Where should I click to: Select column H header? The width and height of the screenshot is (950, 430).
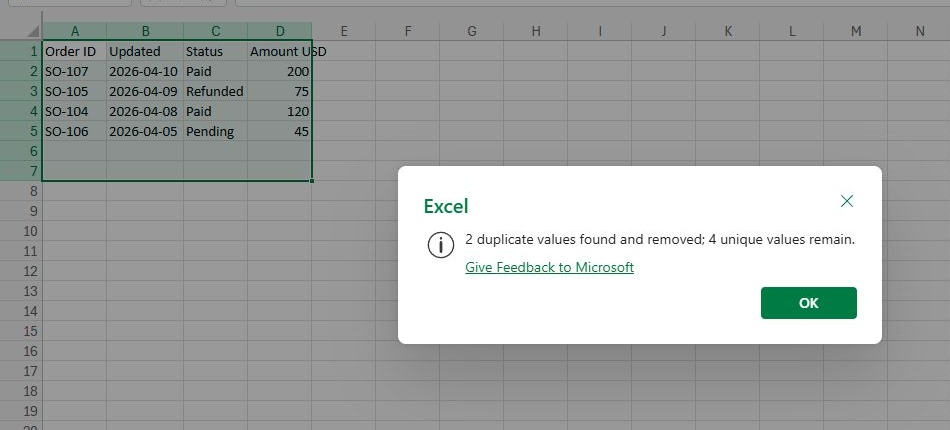point(536,31)
